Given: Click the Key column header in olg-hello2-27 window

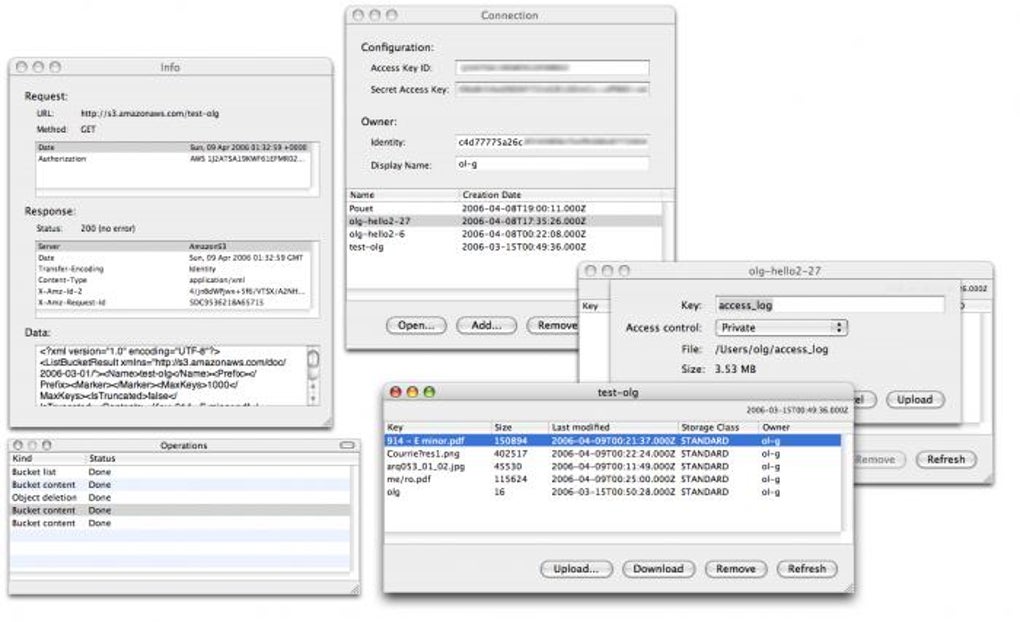Looking at the screenshot, I should (x=593, y=306).
